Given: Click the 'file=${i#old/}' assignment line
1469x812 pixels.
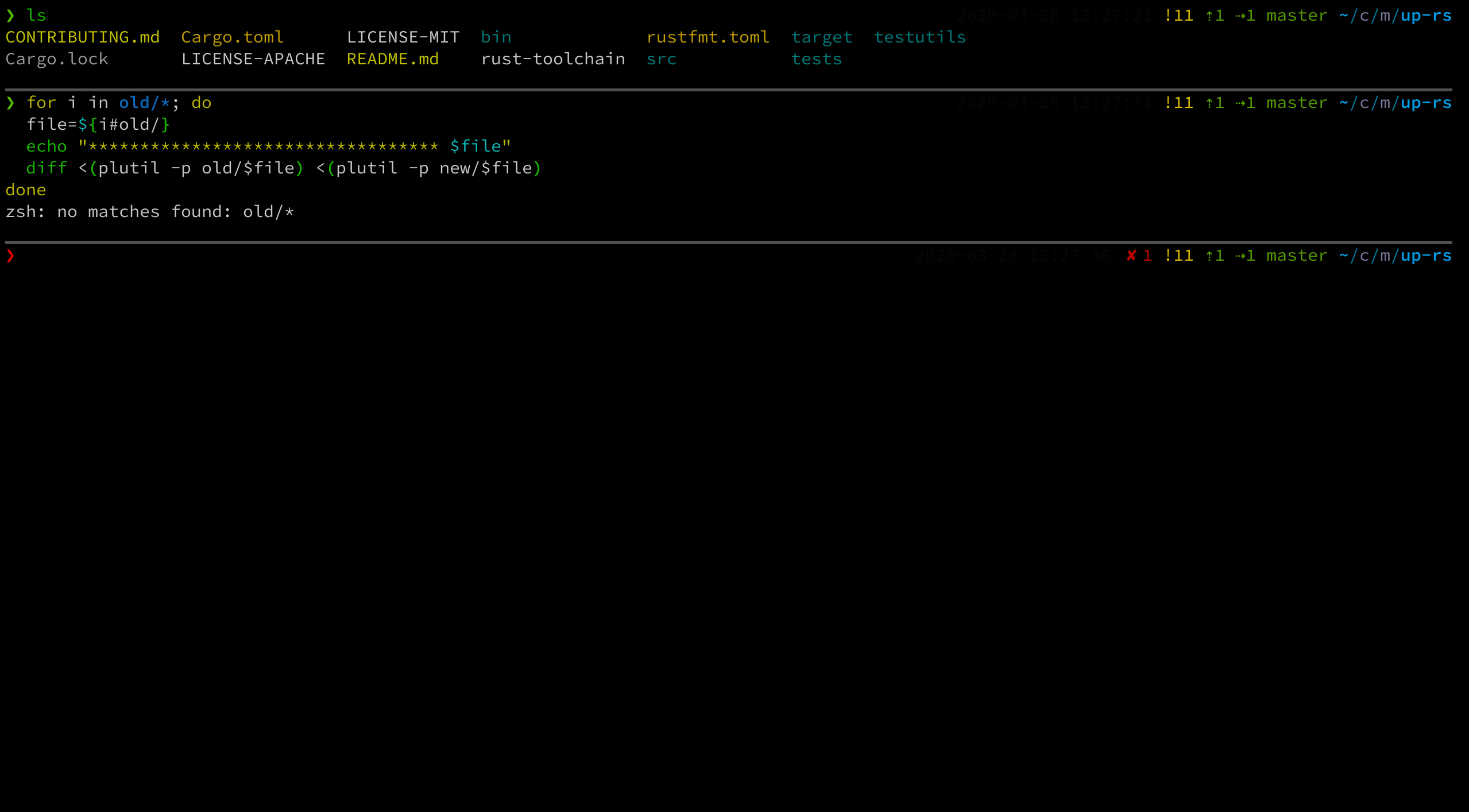Looking at the screenshot, I should coord(98,125).
